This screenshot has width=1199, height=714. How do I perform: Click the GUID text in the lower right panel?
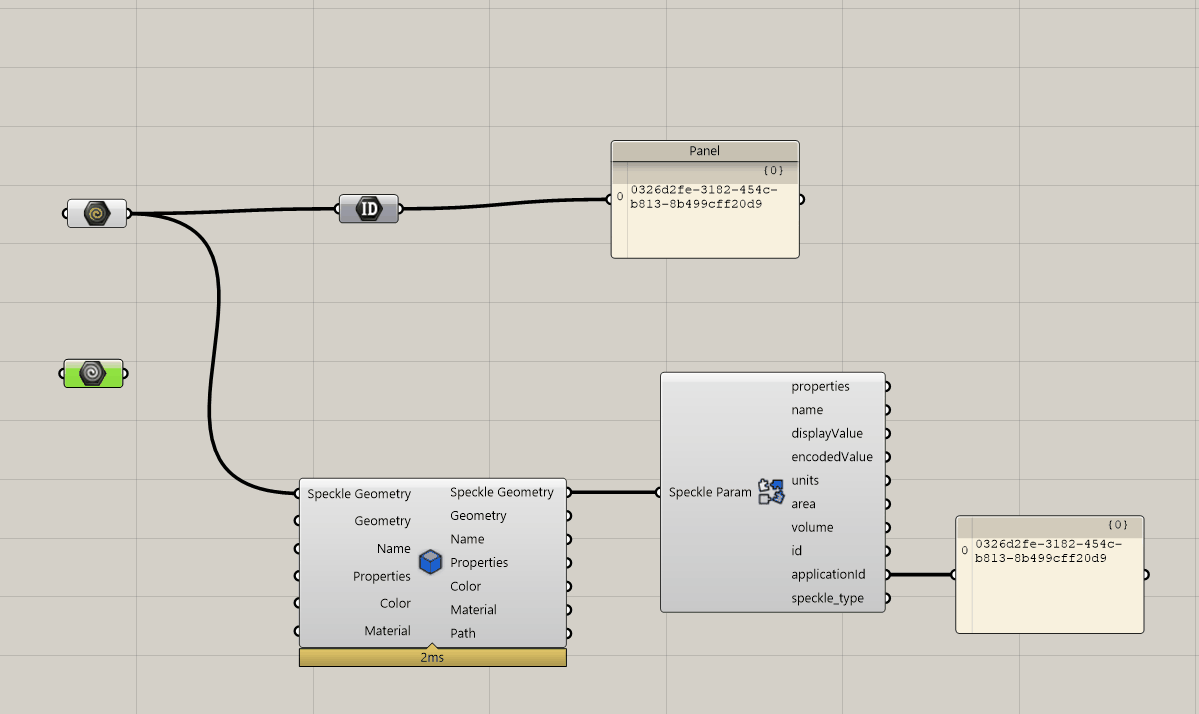1048,551
